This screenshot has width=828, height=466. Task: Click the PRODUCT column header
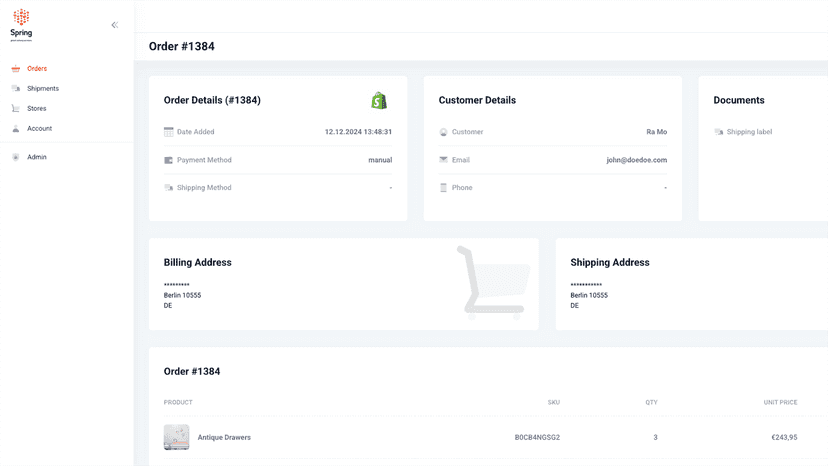(x=178, y=403)
